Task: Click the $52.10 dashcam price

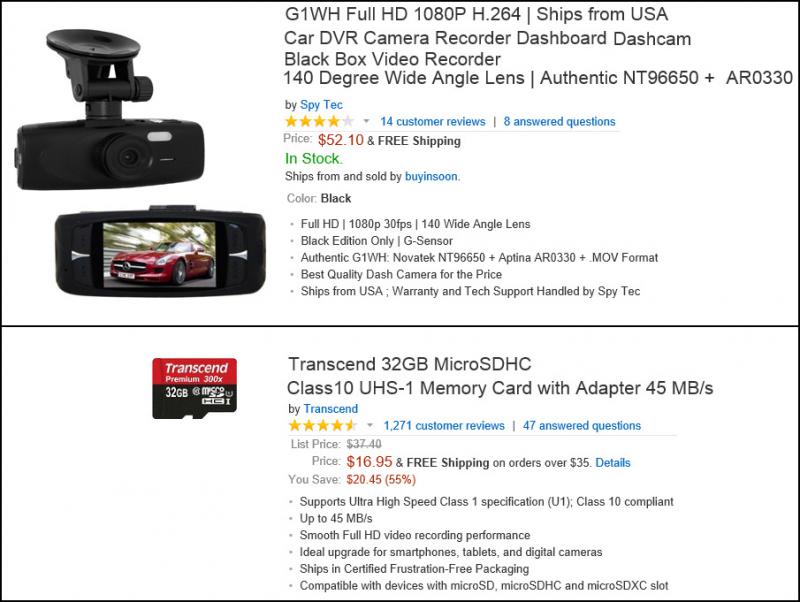Action: coord(341,140)
